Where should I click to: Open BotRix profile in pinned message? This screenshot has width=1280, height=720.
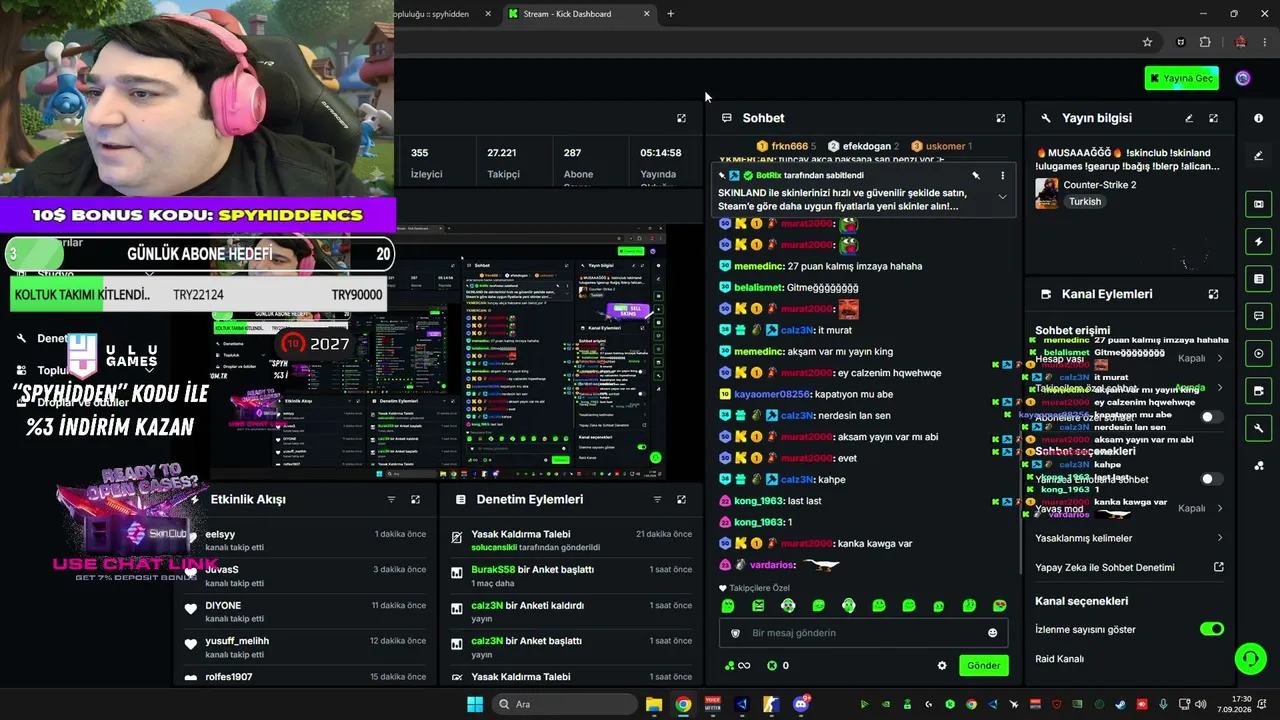point(767,175)
